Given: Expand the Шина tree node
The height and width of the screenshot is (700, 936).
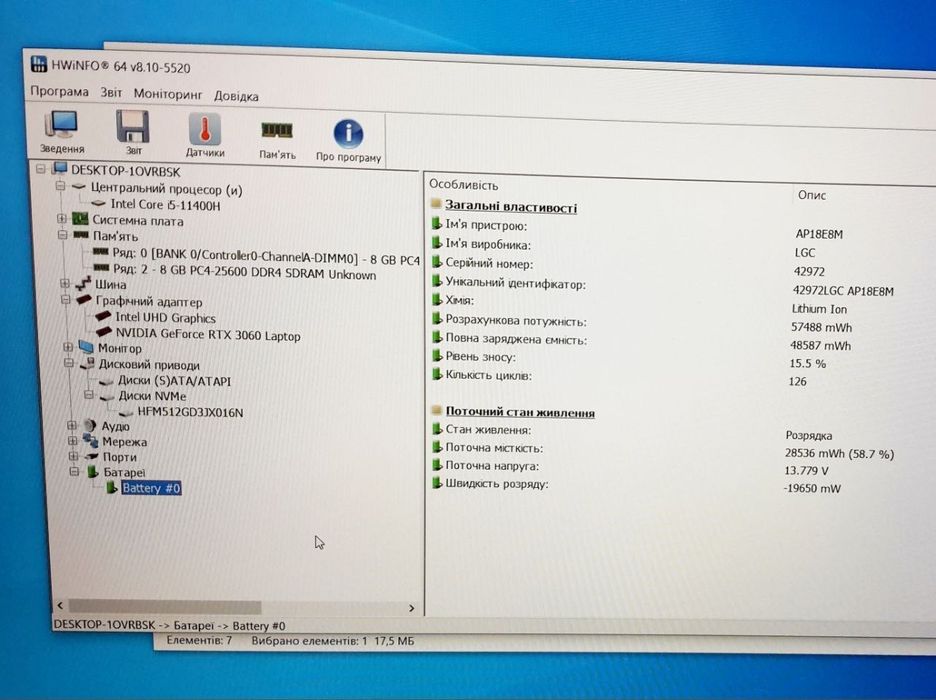Looking at the screenshot, I should (x=65, y=283).
